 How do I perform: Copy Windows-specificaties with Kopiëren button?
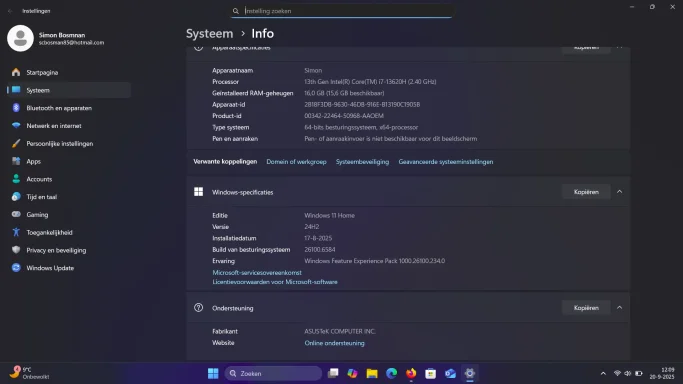pyautogui.click(x=586, y=192)
